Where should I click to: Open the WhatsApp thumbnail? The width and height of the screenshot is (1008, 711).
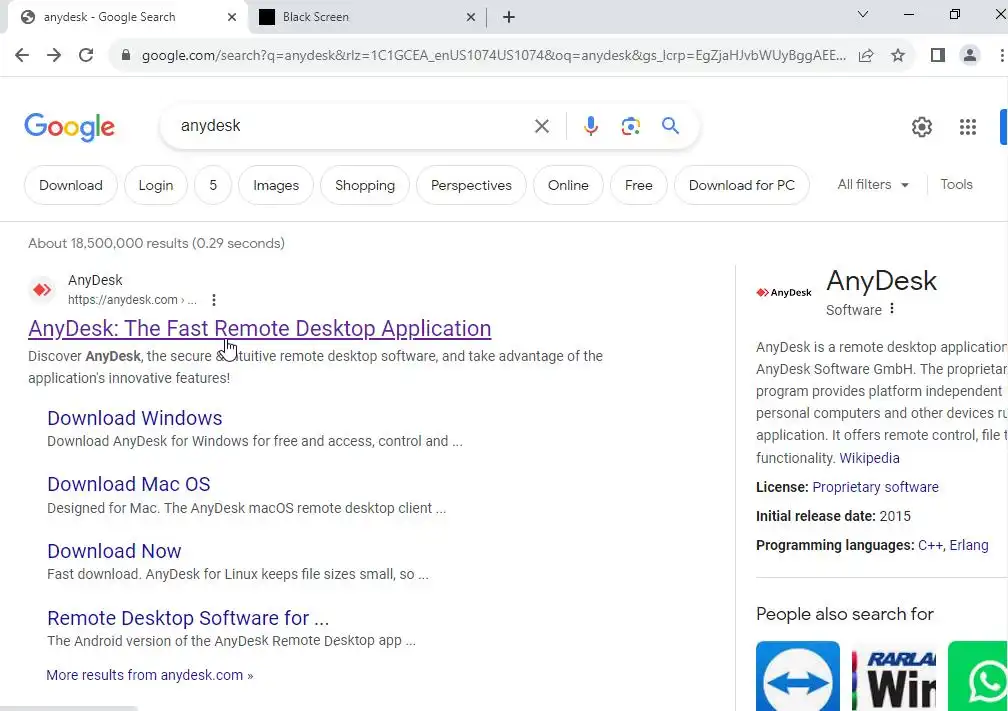(x=978, y=676)
